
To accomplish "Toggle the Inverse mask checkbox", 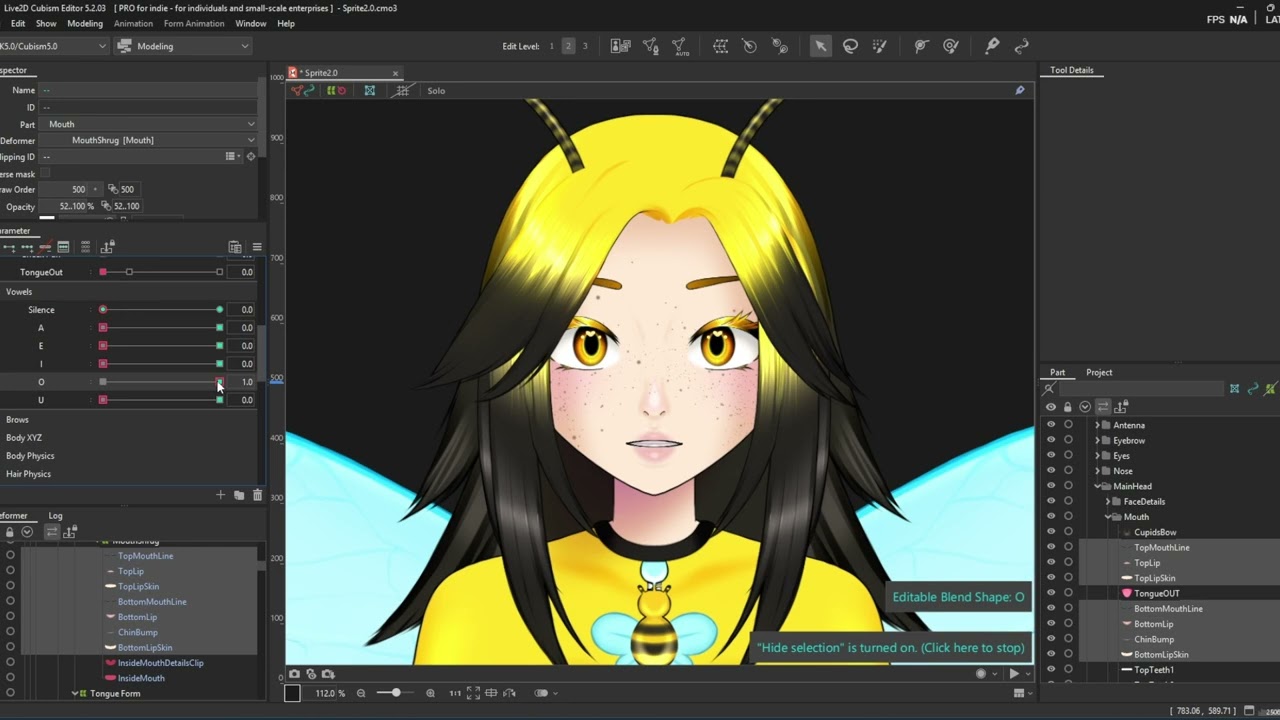I will tap(45, 174).
